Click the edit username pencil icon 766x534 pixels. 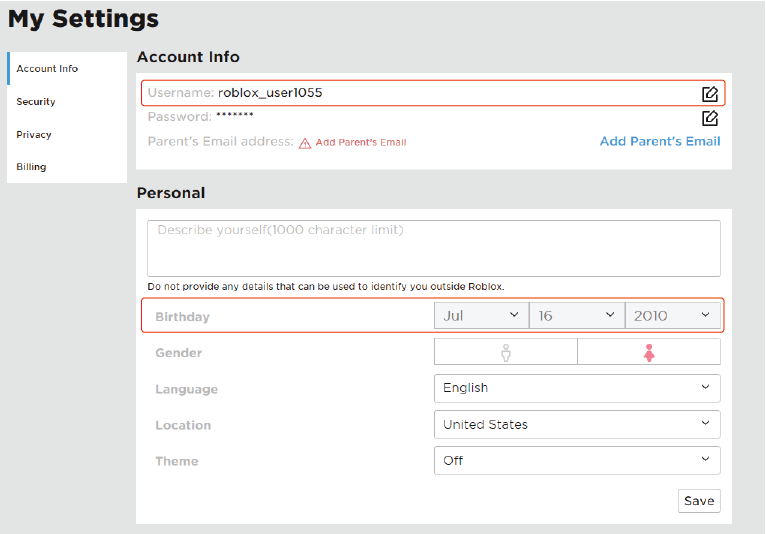click(x=710, y=94)
